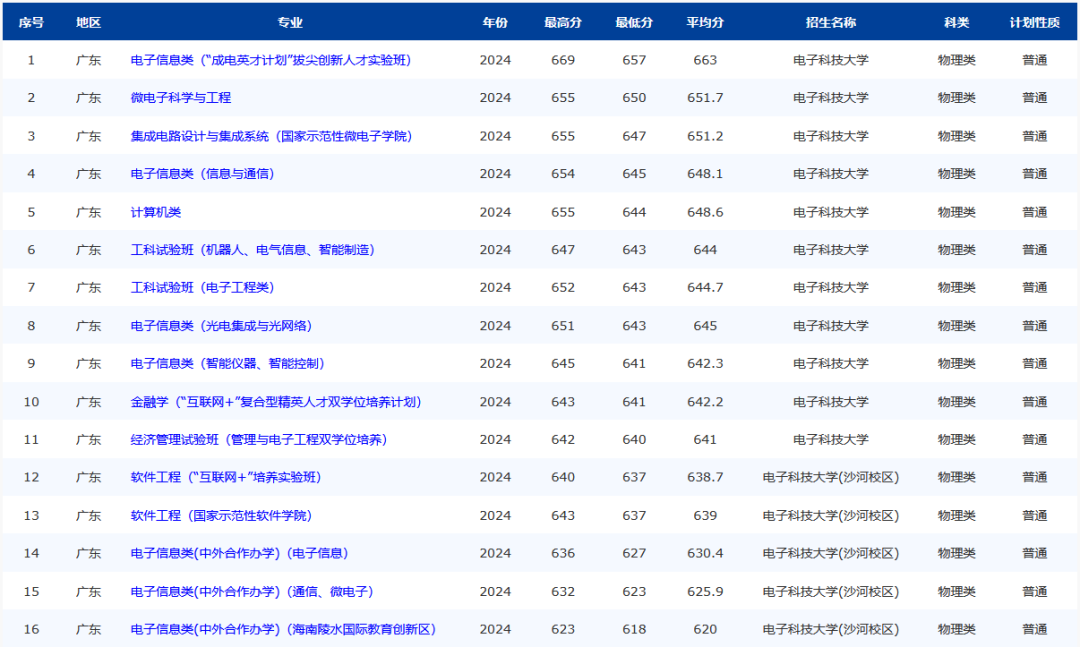Open 电子信息类("成电英才计划"拔尖创新人才实验班) link
1080x647 pixels.
(271, 60)
